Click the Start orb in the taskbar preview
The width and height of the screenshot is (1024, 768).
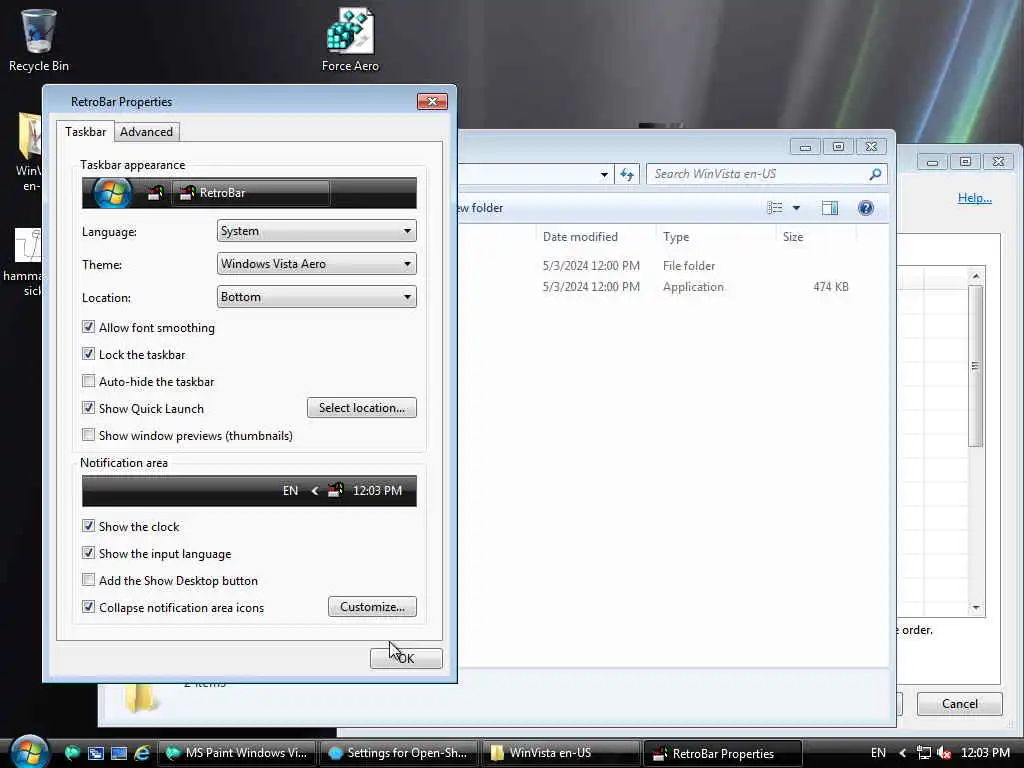[x=112, y=193]
